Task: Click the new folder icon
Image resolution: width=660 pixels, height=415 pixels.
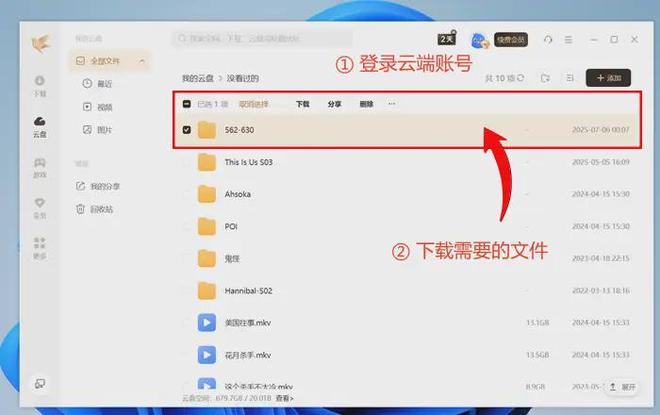Action: pos(545,78)
